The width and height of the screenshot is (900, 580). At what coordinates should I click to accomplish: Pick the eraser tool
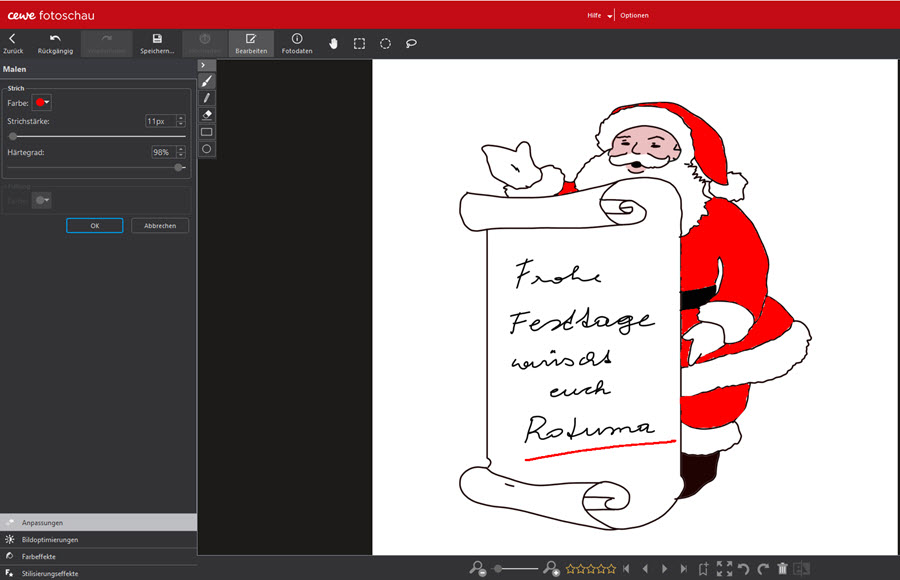(x=207, y=115)
